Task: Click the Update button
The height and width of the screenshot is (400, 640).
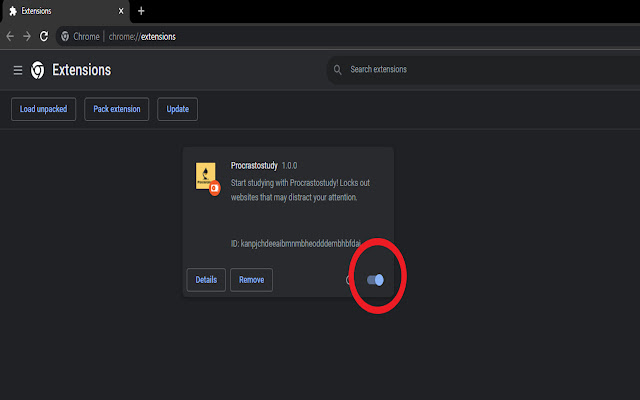Action: (x=178, y=109)
